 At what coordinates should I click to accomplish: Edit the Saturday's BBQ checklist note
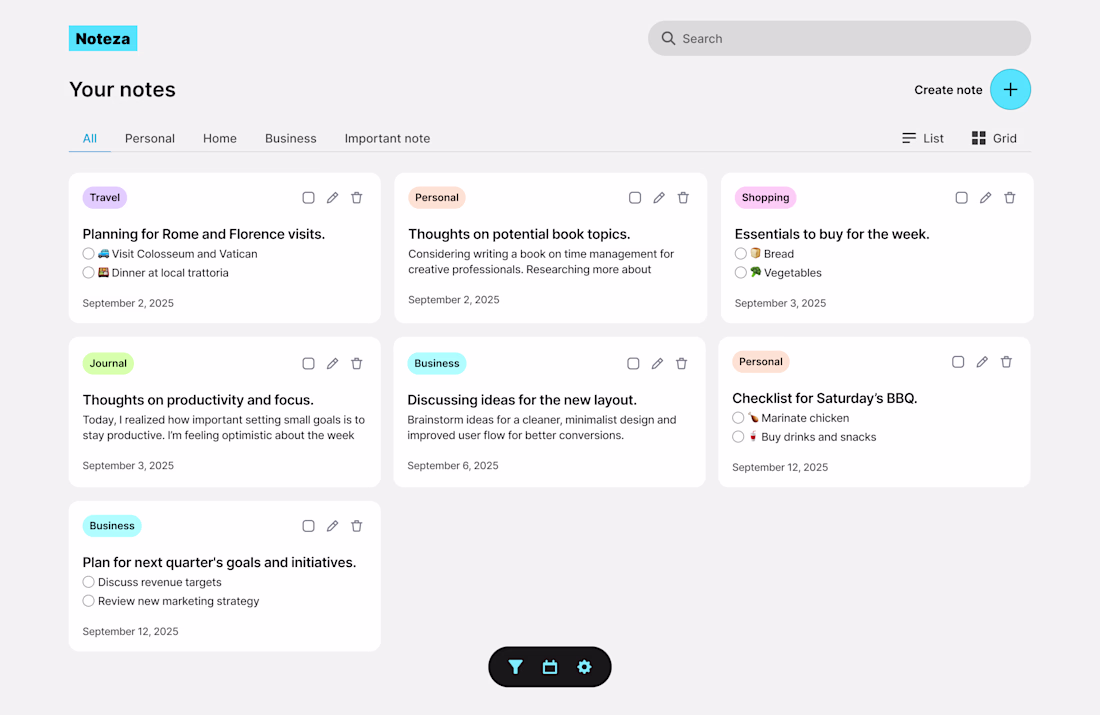point(982,362)
